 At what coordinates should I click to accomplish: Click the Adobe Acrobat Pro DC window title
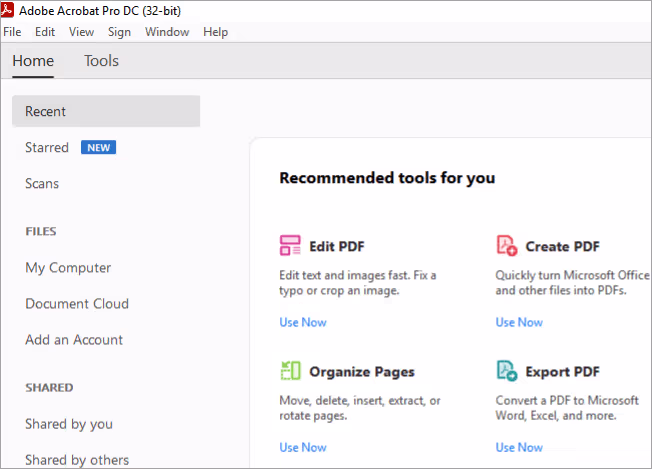pos(100,11)
